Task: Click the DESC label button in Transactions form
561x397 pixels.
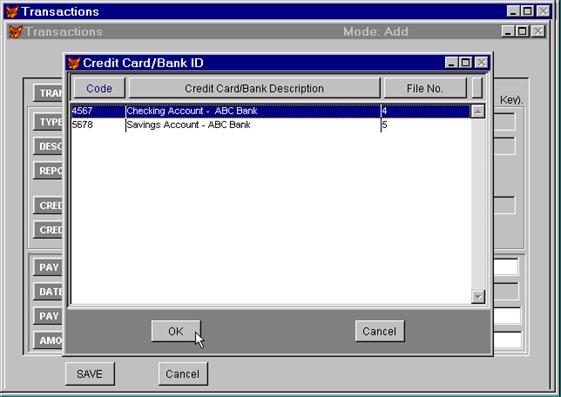Action: coord(49,146)
